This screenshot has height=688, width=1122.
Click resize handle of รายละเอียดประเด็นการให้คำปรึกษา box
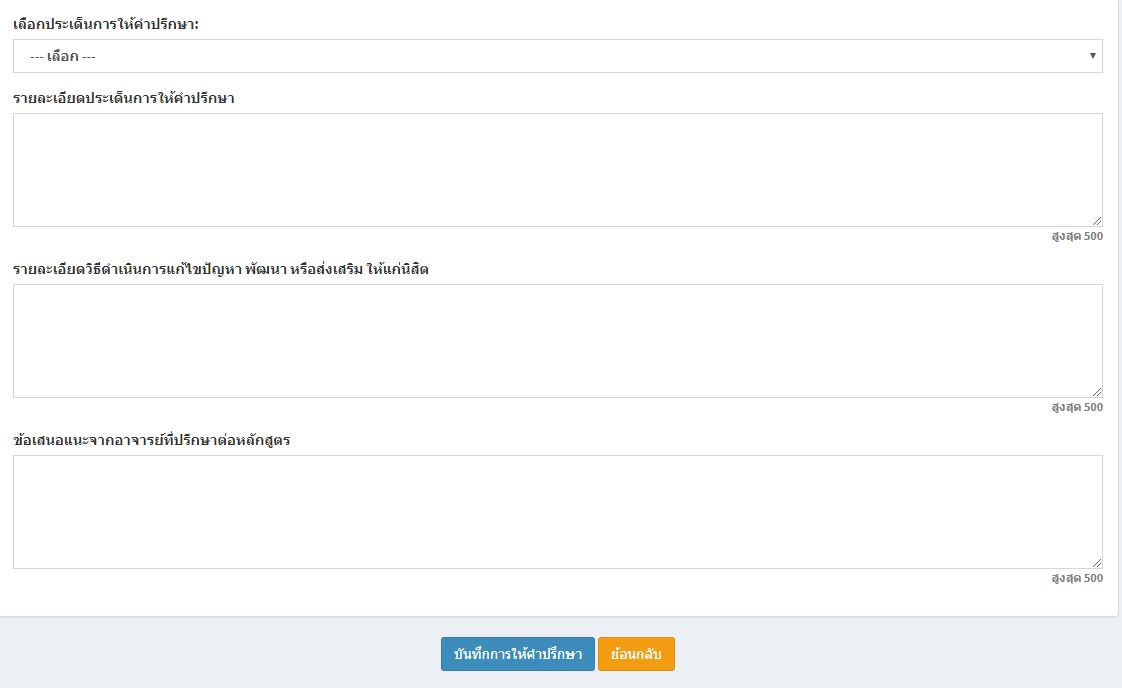click(1097, 221)
